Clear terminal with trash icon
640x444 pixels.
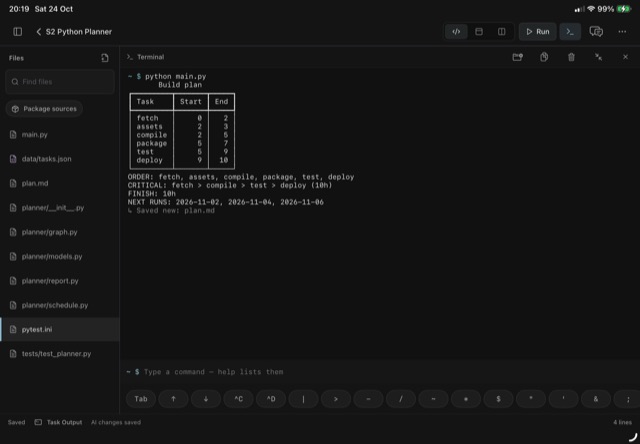coord(571,57)
